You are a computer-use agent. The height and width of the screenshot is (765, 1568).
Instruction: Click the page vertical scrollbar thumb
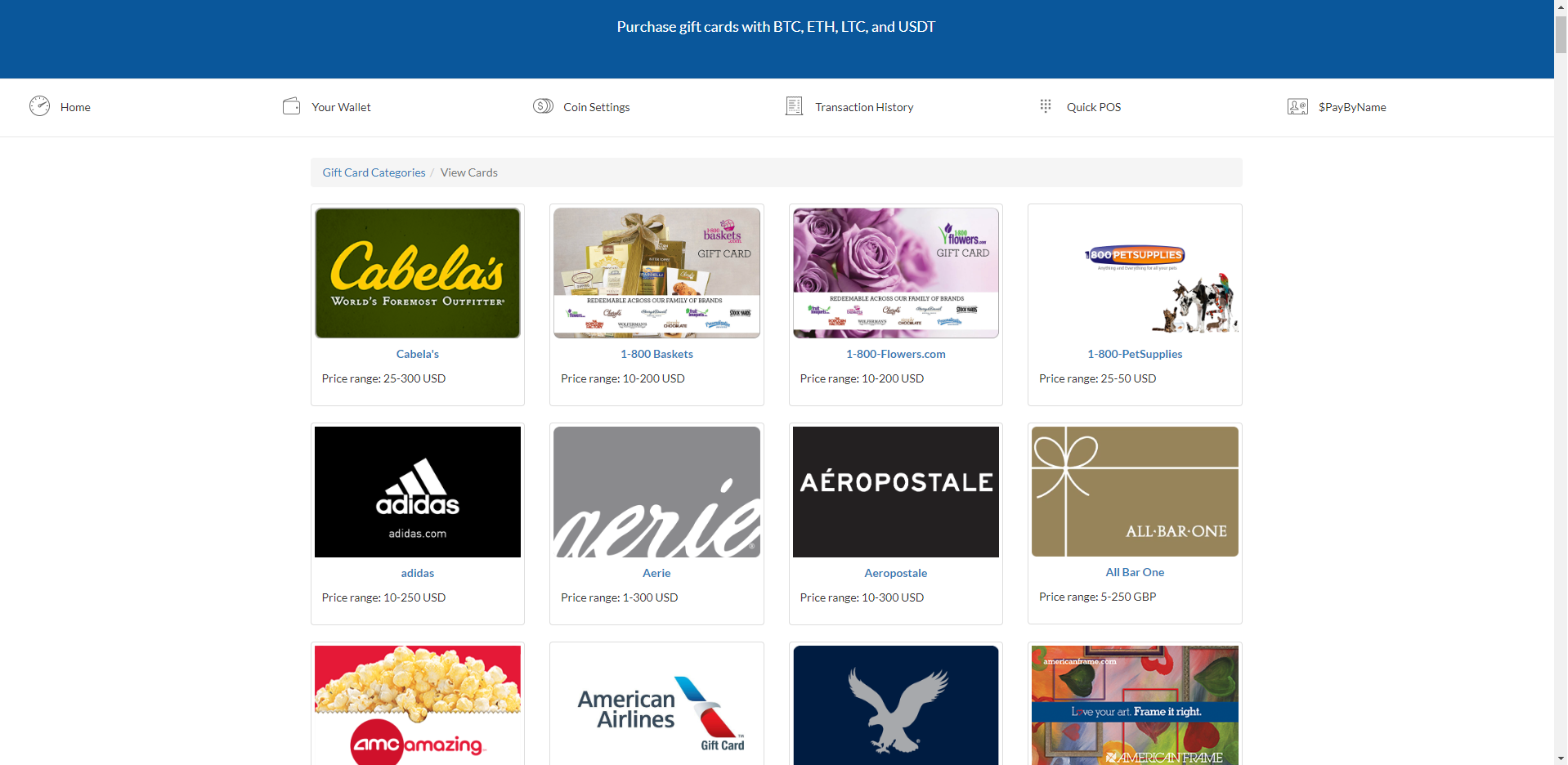(x=1561, y=34)
